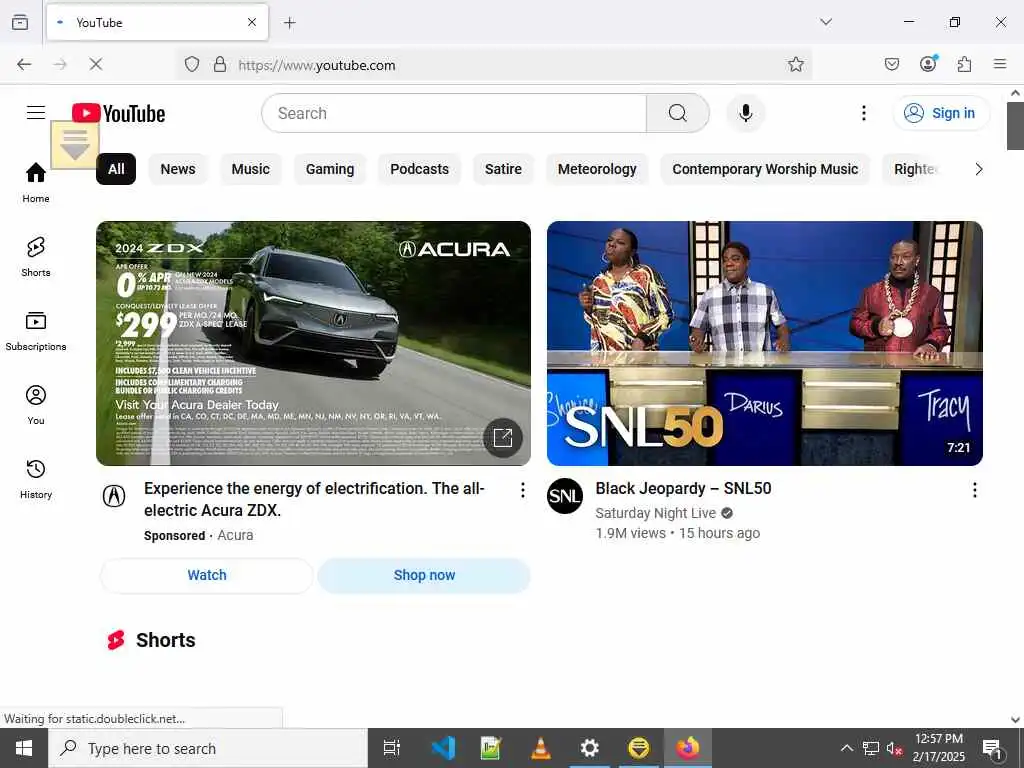Open Firefox extensions puzzle icon
Screen dimensions: 1024x768
[x=964, y=64]
